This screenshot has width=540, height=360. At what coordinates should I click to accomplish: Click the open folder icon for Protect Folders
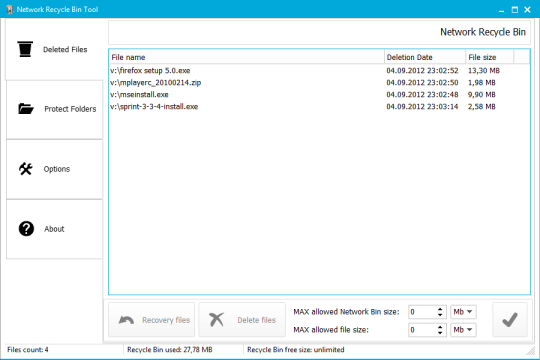pos(26,109)
